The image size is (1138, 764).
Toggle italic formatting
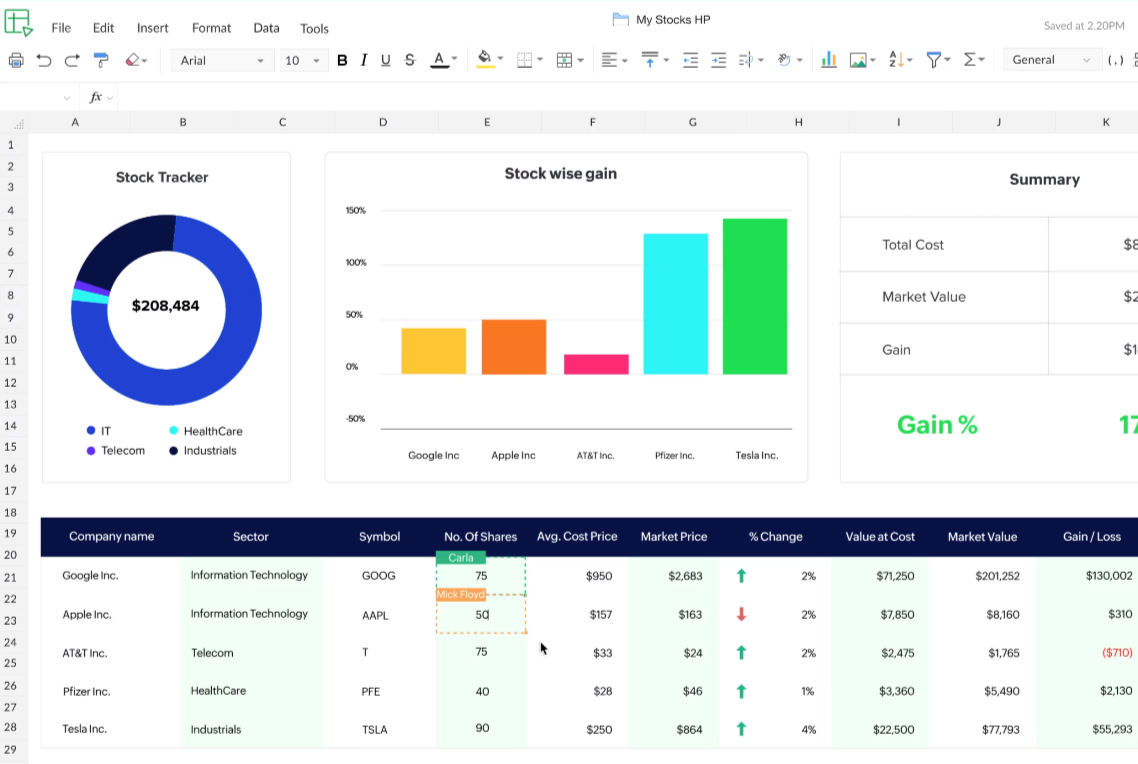[x=364, y=60]
